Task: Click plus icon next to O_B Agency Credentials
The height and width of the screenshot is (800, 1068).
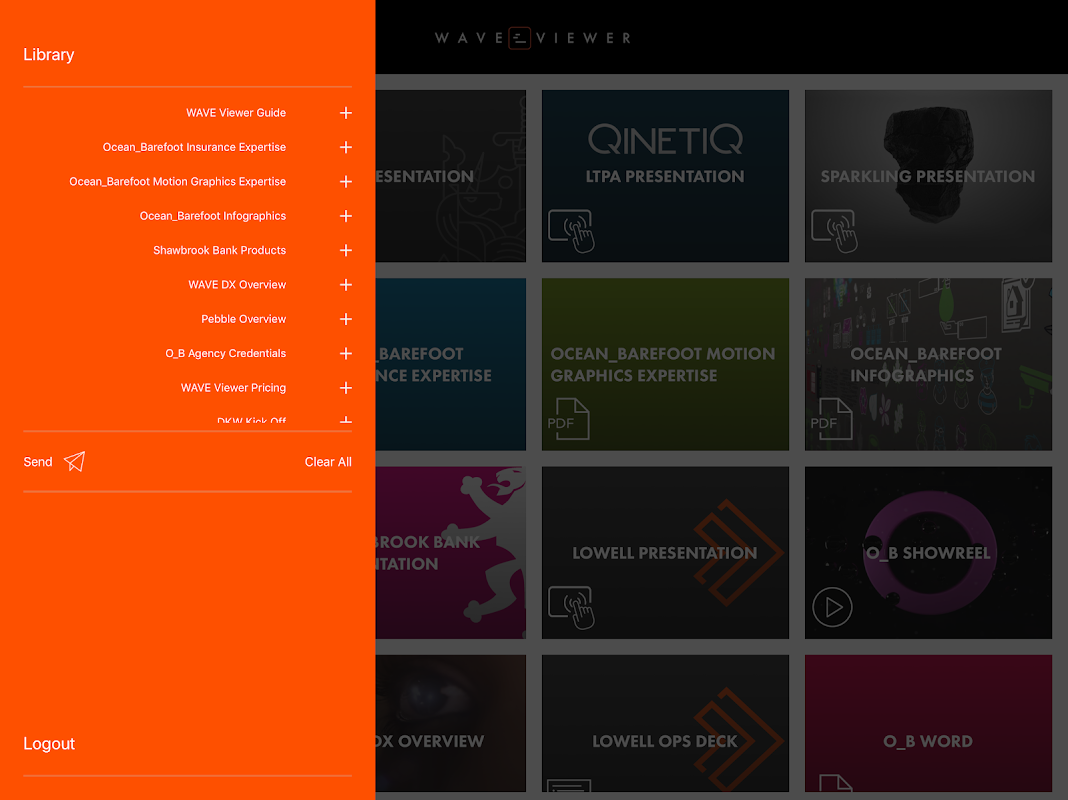Action: point(346,353)
